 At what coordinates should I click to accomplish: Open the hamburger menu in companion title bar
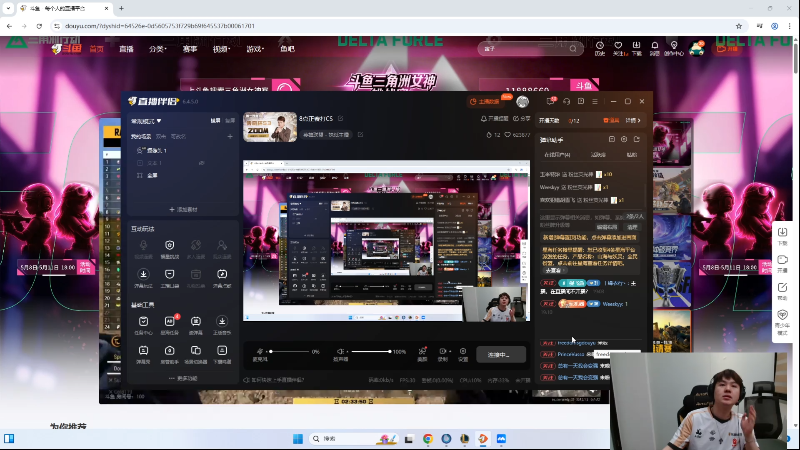click(595, 102)
